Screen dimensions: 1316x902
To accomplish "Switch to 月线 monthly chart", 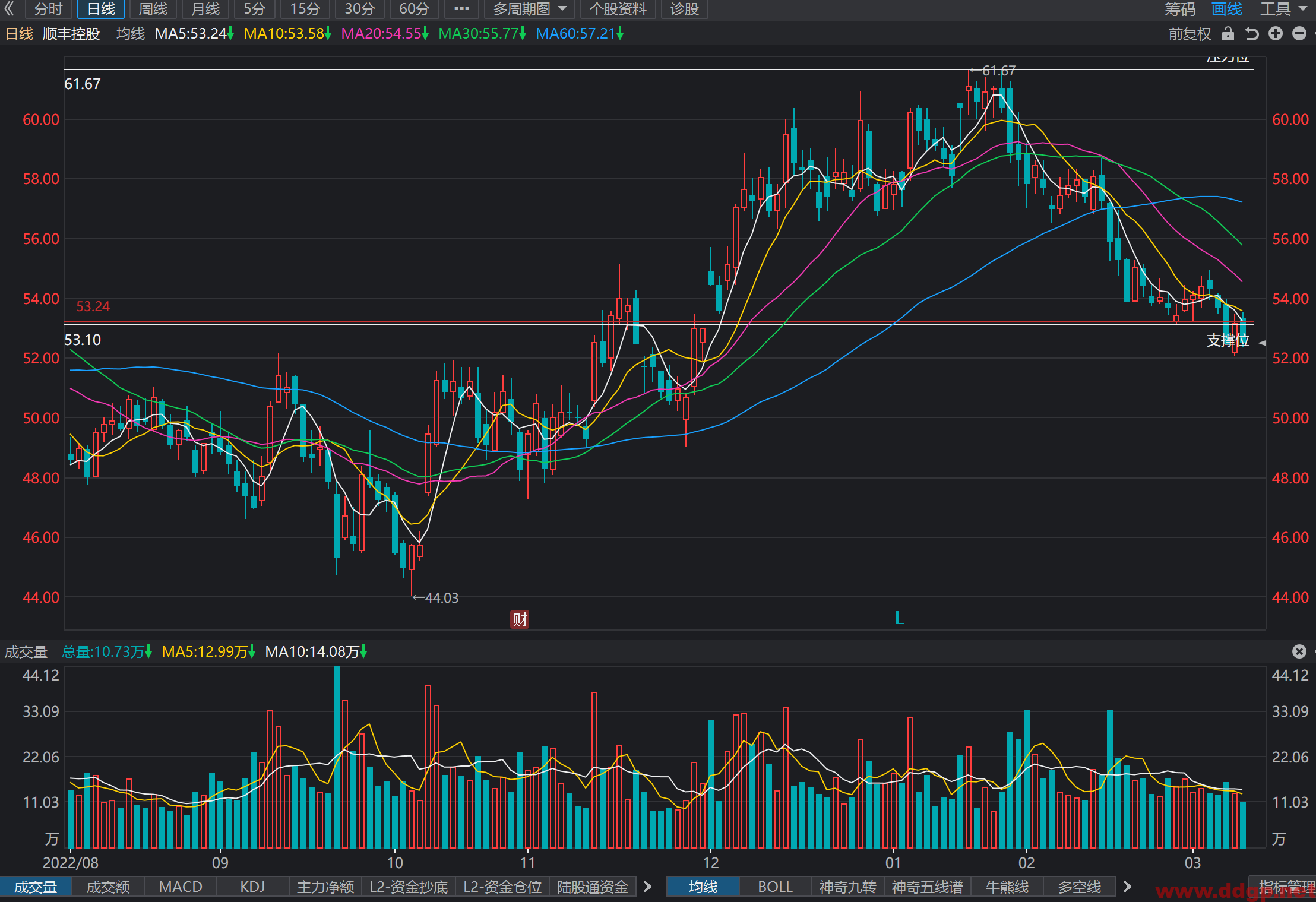I will pos(205,9).
